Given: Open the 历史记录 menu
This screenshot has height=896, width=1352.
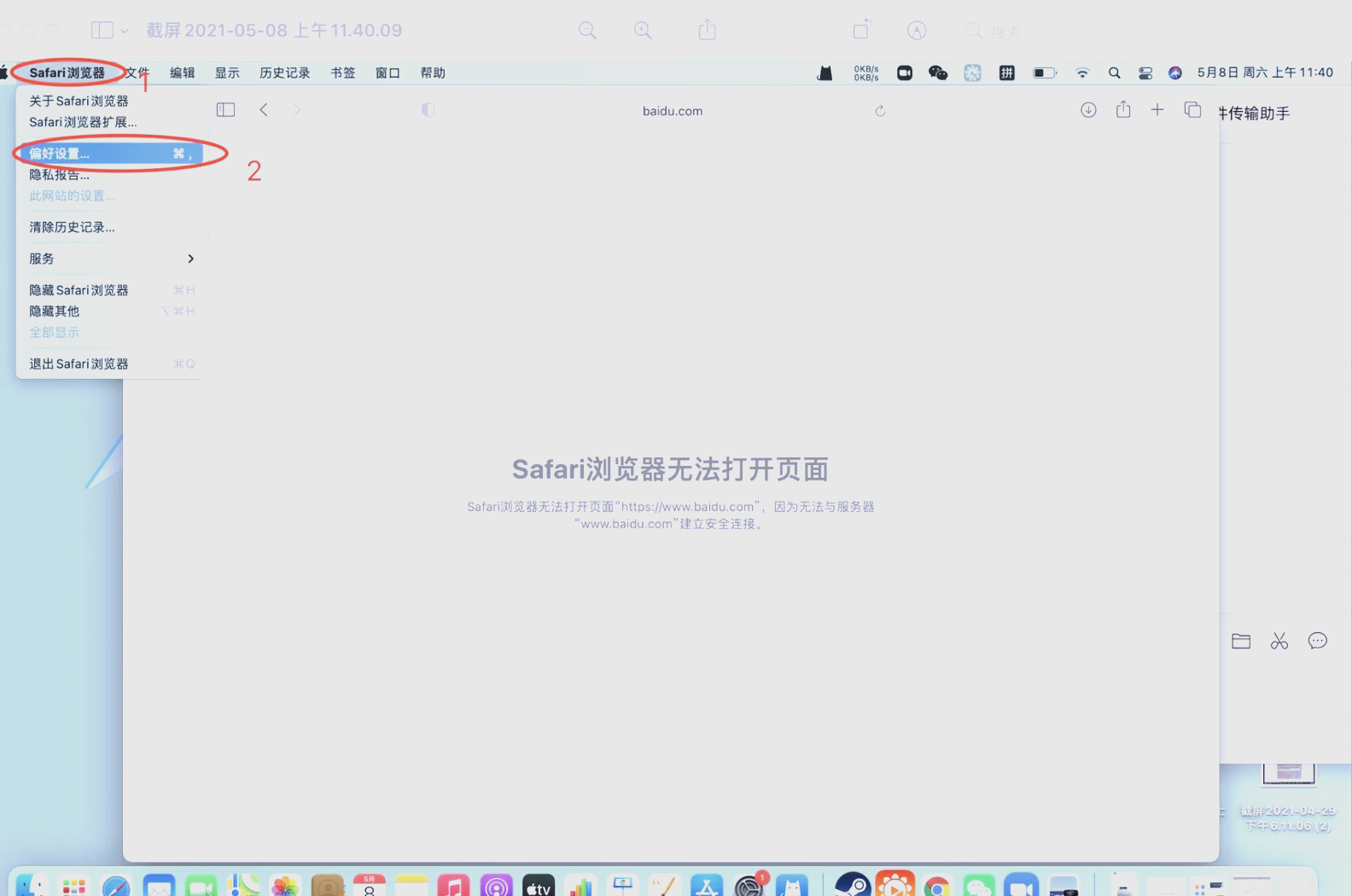Looking at the screenshot, I should click(x=284, y=73).
